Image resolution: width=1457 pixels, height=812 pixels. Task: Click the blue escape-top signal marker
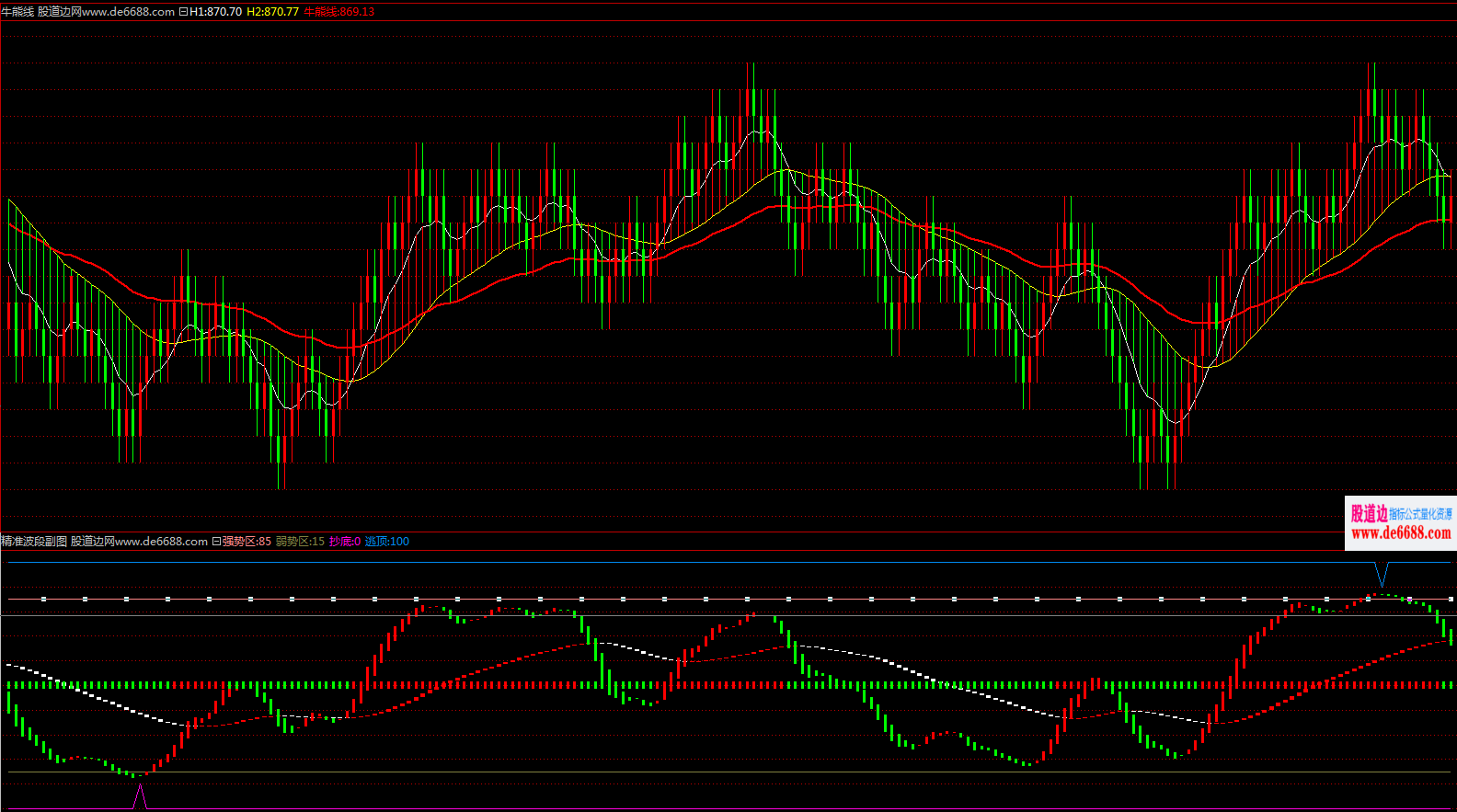(x=1382, y=574)
